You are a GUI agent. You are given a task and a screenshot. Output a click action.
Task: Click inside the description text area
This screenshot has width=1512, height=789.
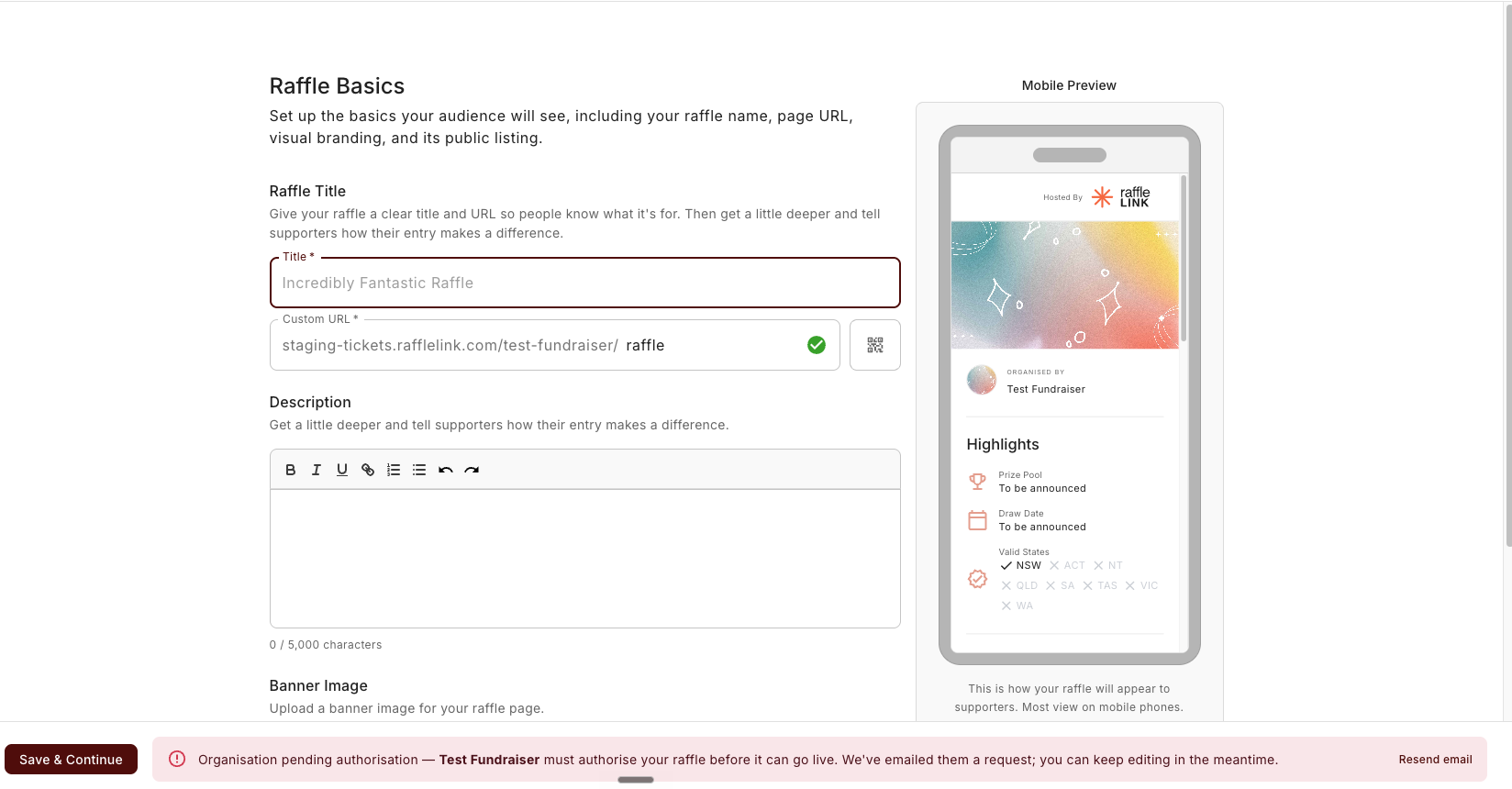[585, 559]
